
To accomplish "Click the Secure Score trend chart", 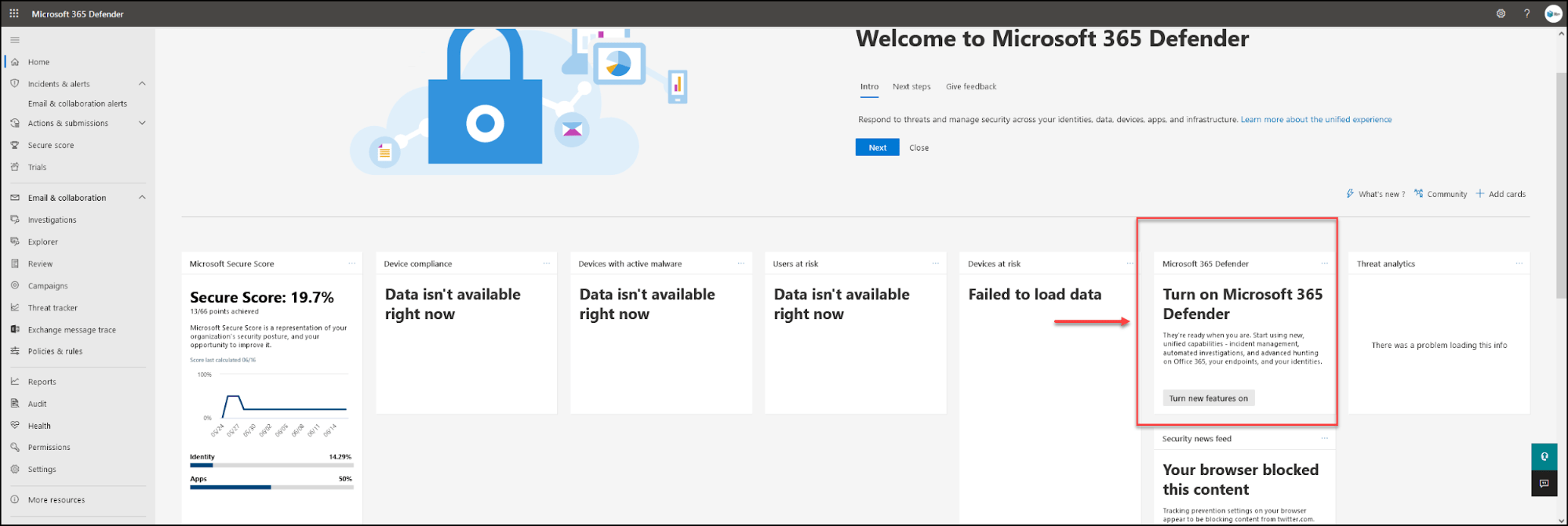I will [271, 405].
